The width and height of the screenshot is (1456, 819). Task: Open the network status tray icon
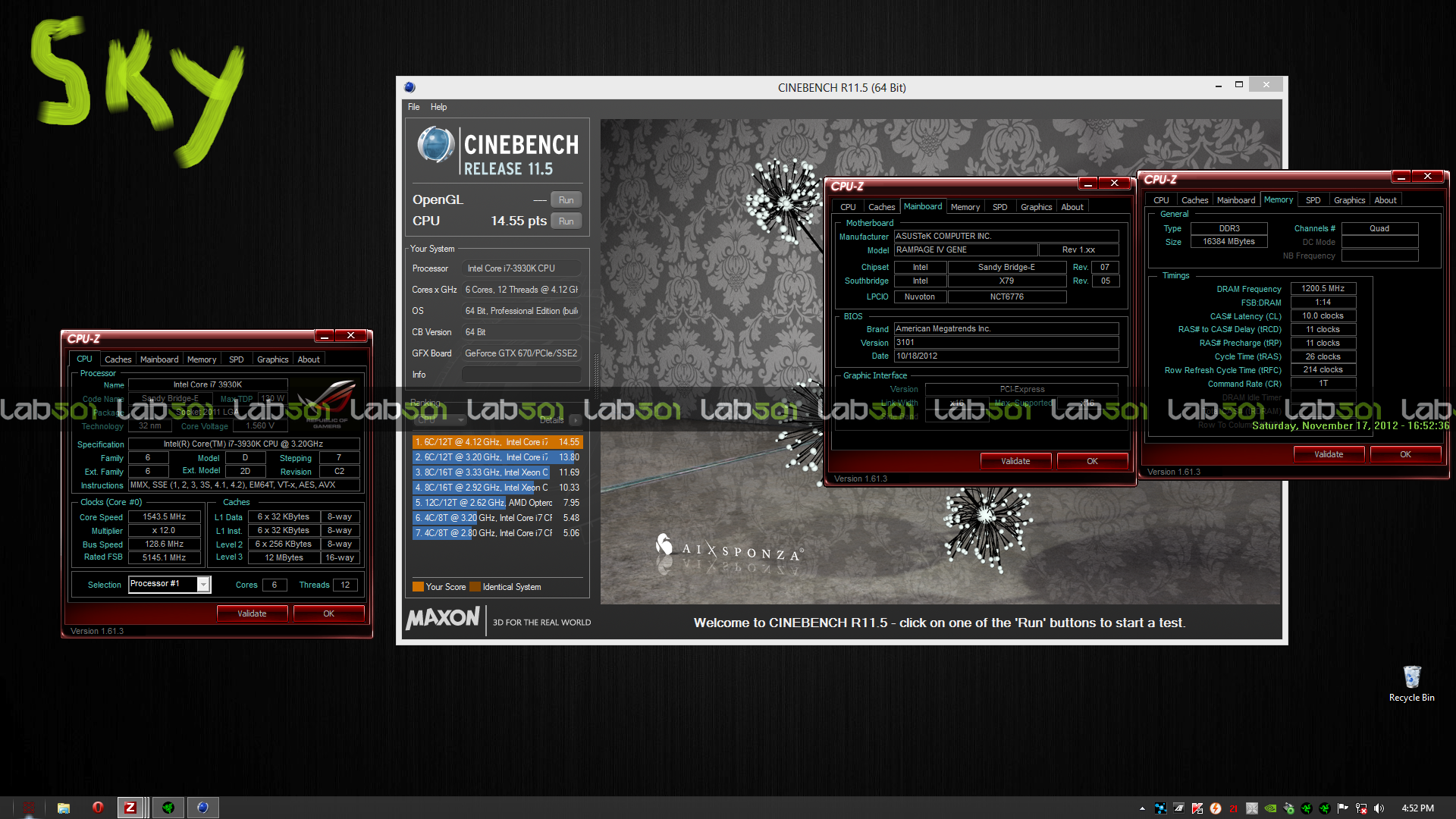(x=1361, y=808)
